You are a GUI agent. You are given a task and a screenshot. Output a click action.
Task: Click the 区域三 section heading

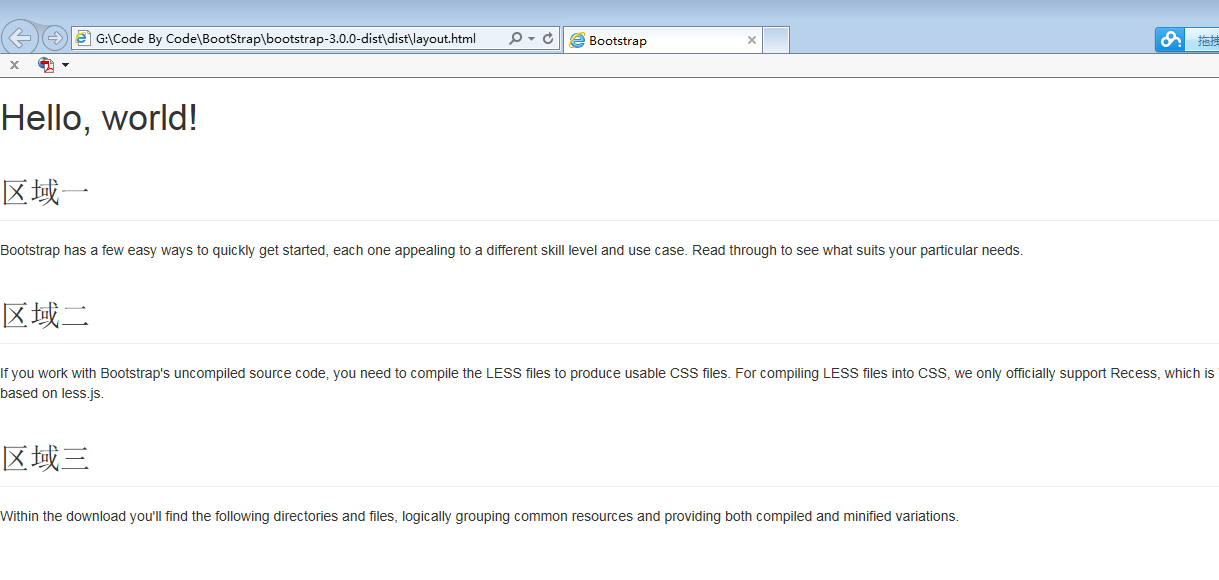pyautogui.click(x=46, y=459)
